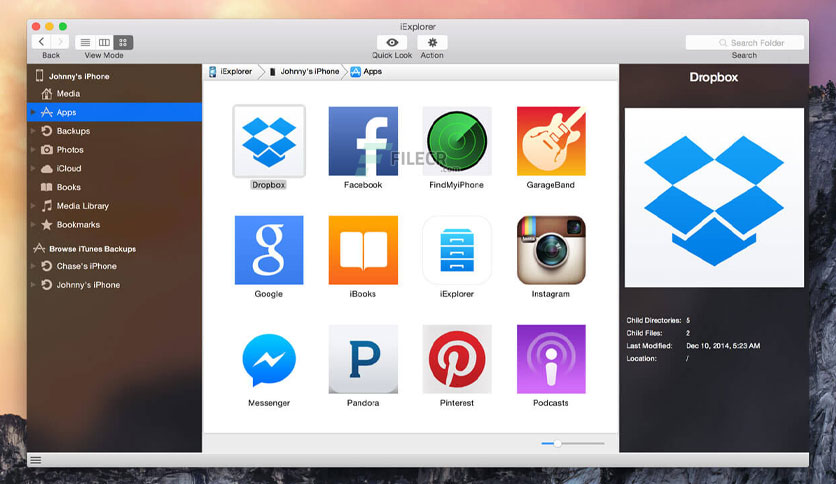Select the GarageBand app icon
The width and height of the screenshot is (836, 484).
point(551,141)
